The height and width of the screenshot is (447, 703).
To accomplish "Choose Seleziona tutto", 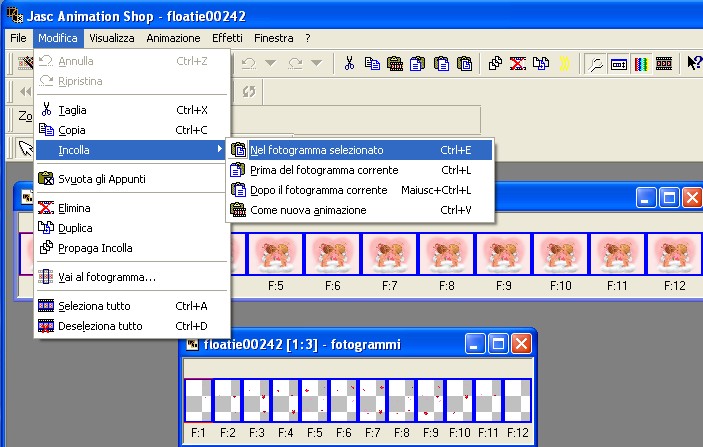I will pyautogui.click(x=132, y=306).
